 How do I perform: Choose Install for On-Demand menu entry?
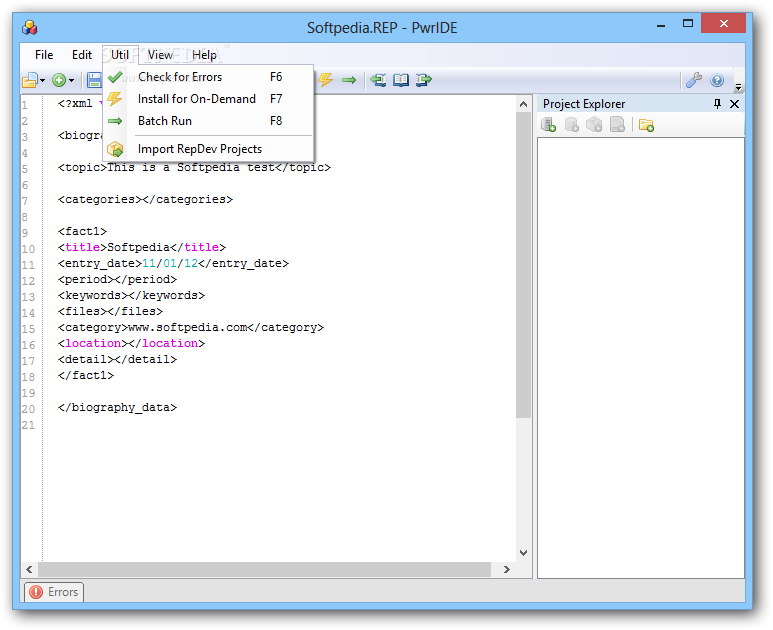208,99
